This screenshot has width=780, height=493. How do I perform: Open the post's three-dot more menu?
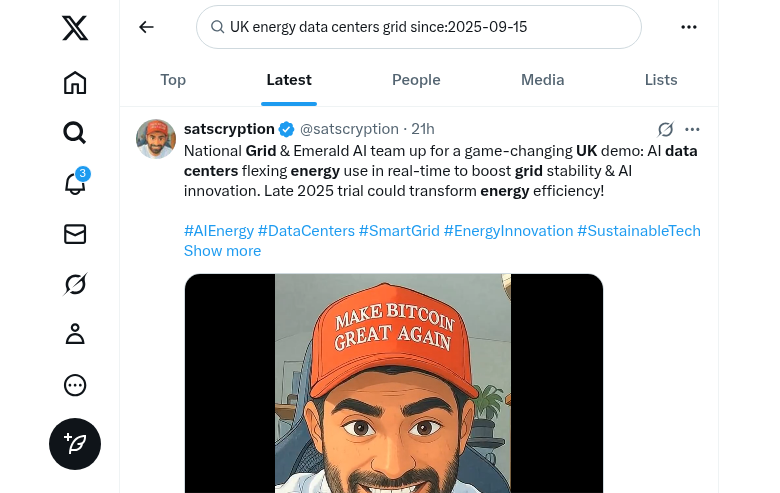tap(692, 129)
